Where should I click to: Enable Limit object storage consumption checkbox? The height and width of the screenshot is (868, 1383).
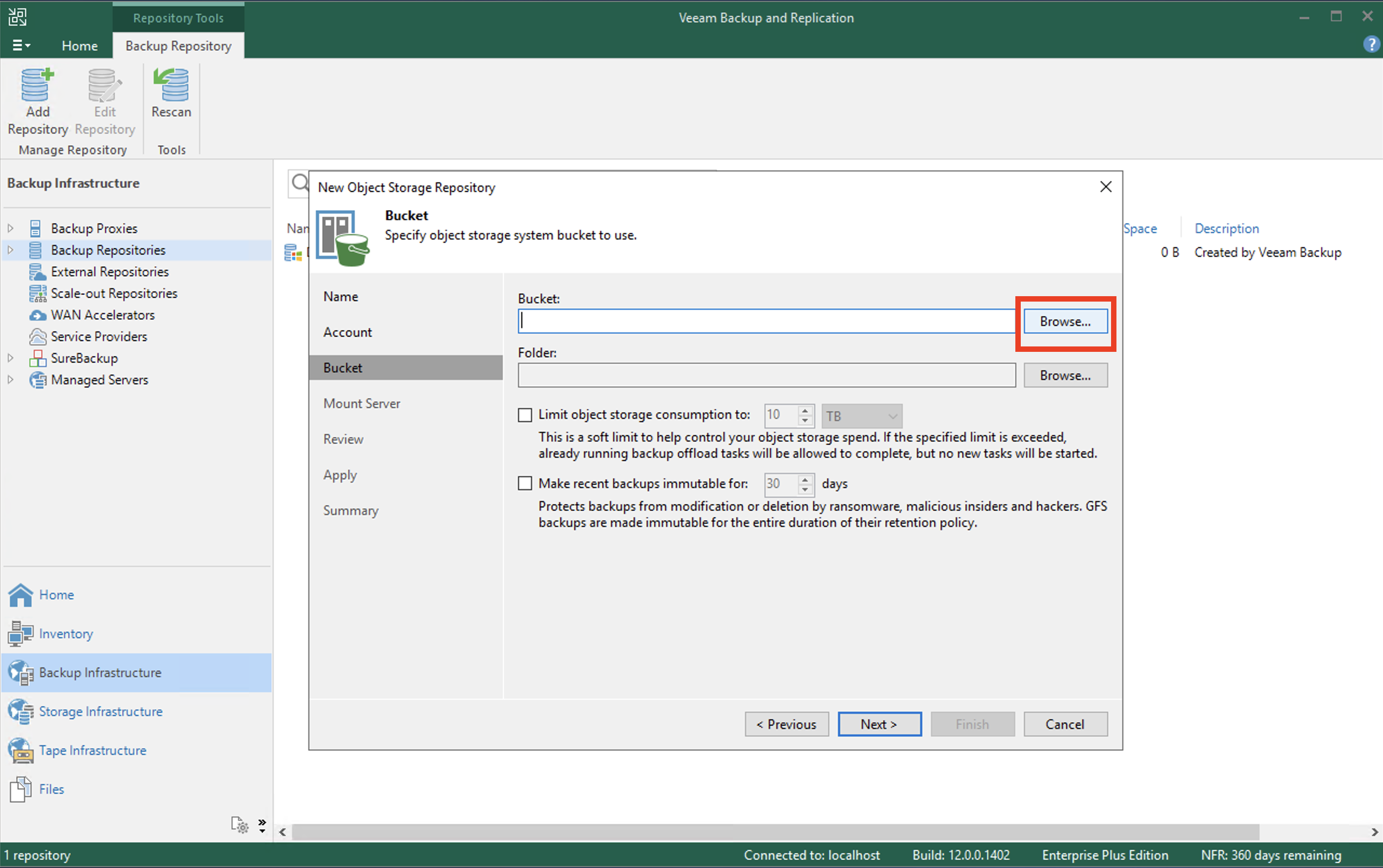point(525,415)
